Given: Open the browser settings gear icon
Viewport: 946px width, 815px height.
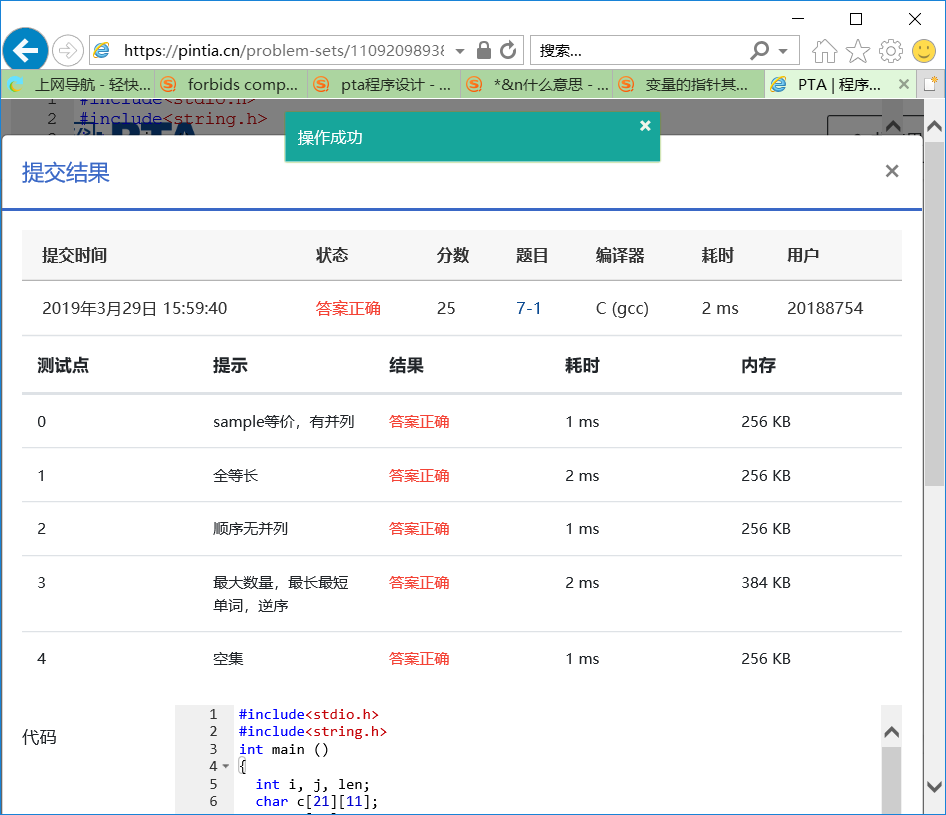Looking at the screenshot, I should coord(890,51).
